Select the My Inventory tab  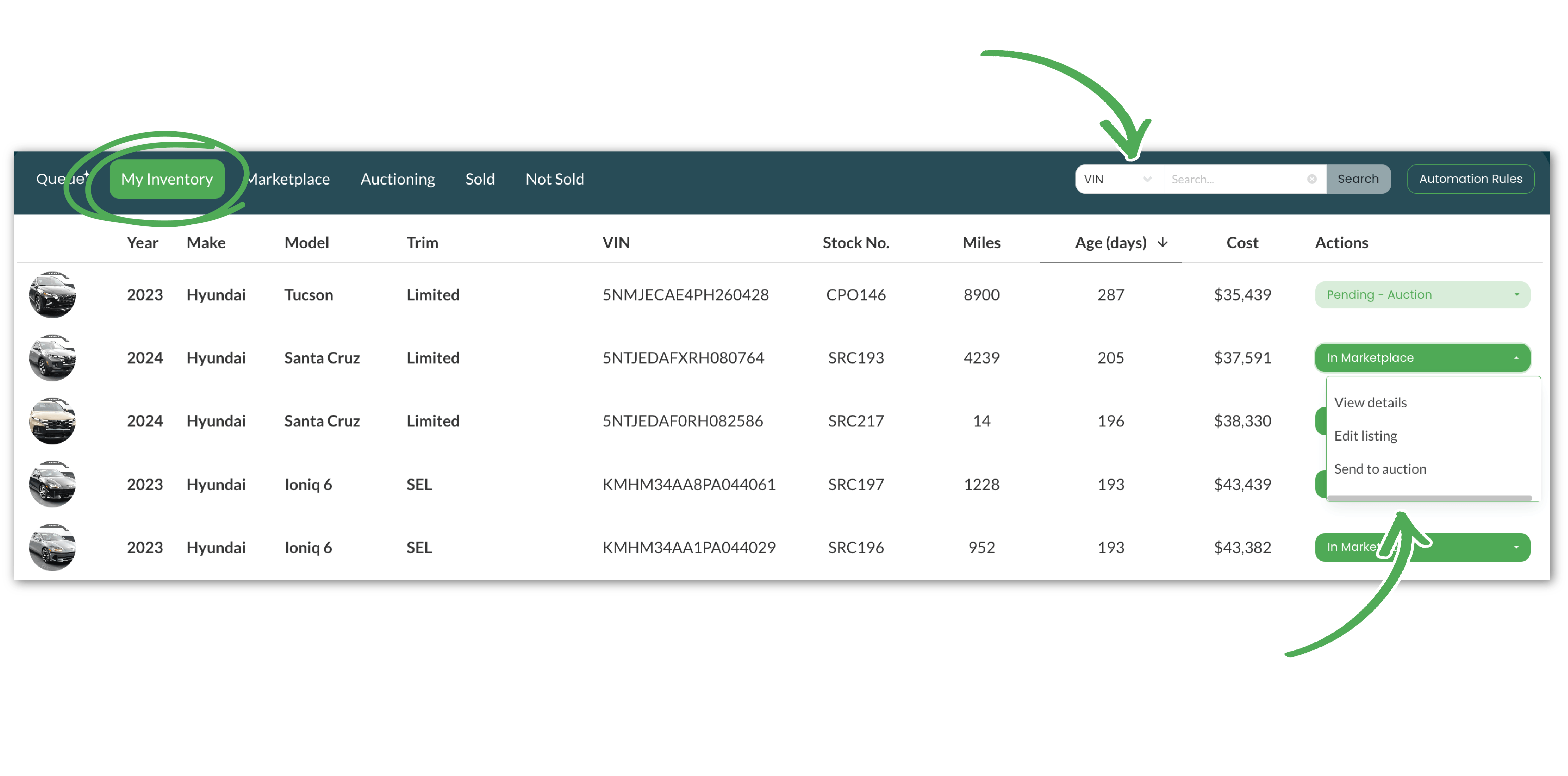167,179
